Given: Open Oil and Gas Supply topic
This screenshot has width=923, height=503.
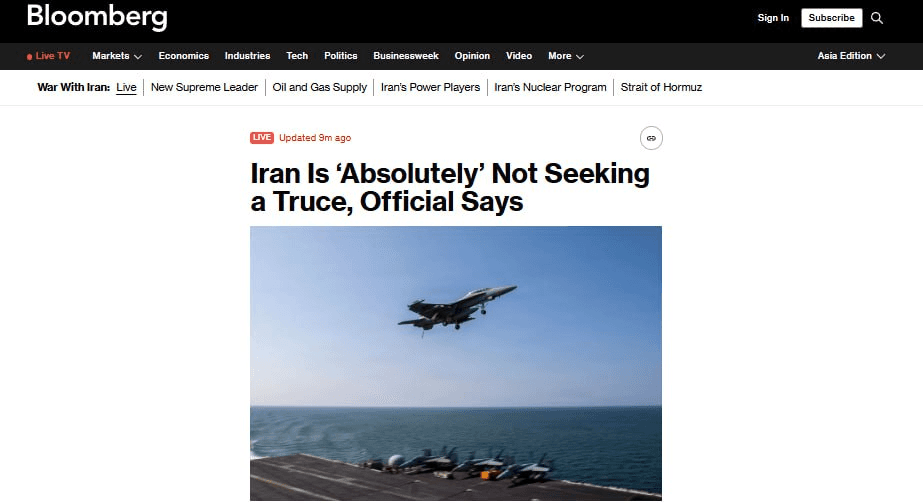Looking at the screenshot, I should (320, 87).
